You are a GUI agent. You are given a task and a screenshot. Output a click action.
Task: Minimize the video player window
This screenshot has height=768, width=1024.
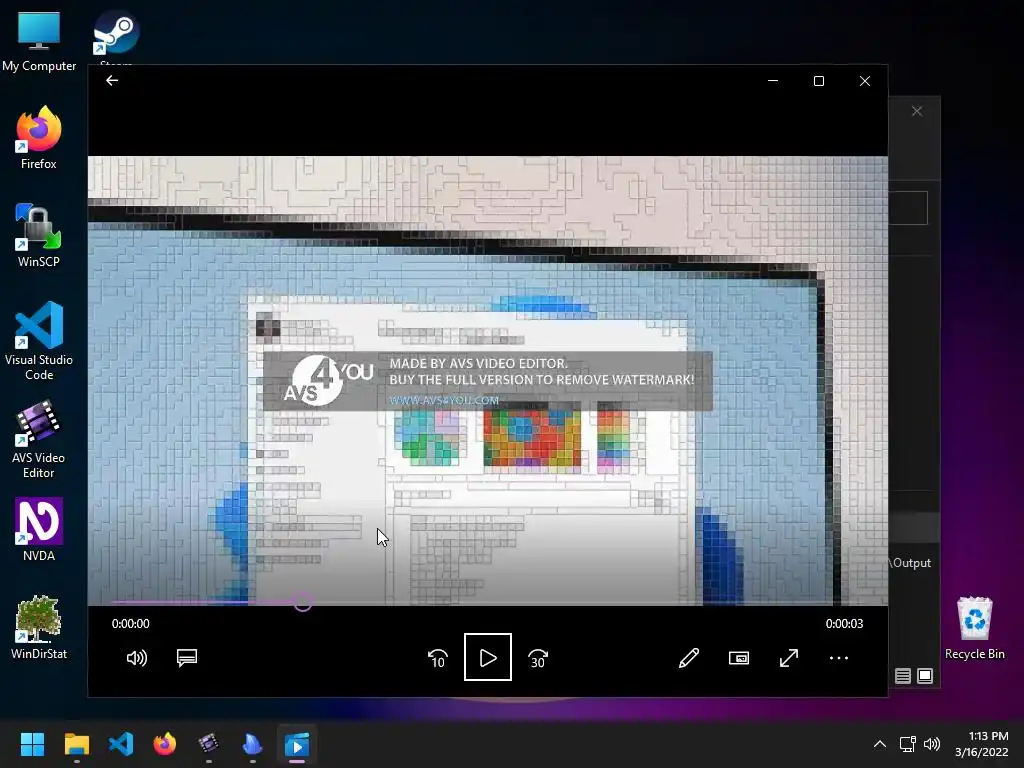click(x=773, y=80)
